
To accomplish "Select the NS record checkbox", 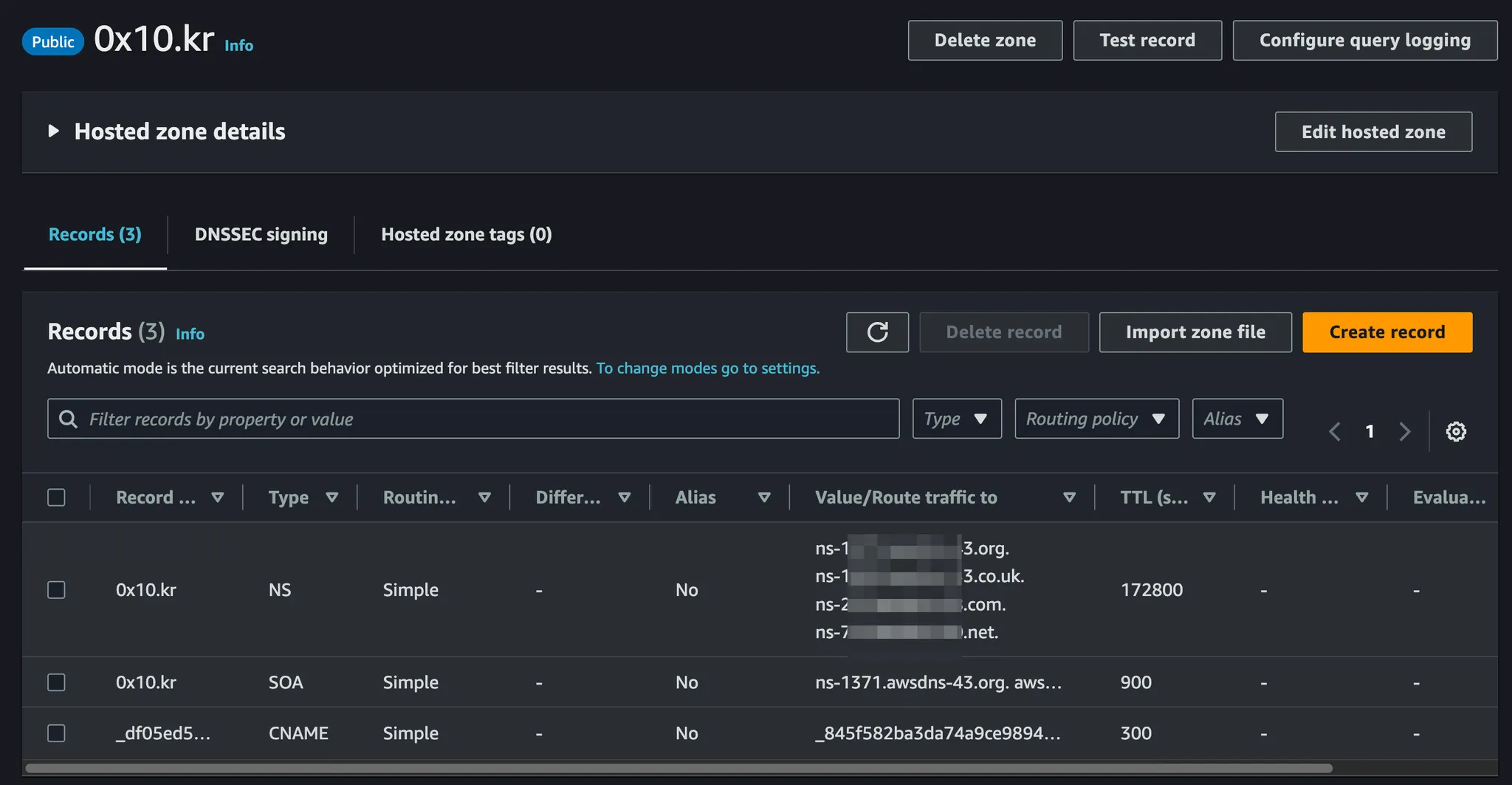I will tap(56, 590).
